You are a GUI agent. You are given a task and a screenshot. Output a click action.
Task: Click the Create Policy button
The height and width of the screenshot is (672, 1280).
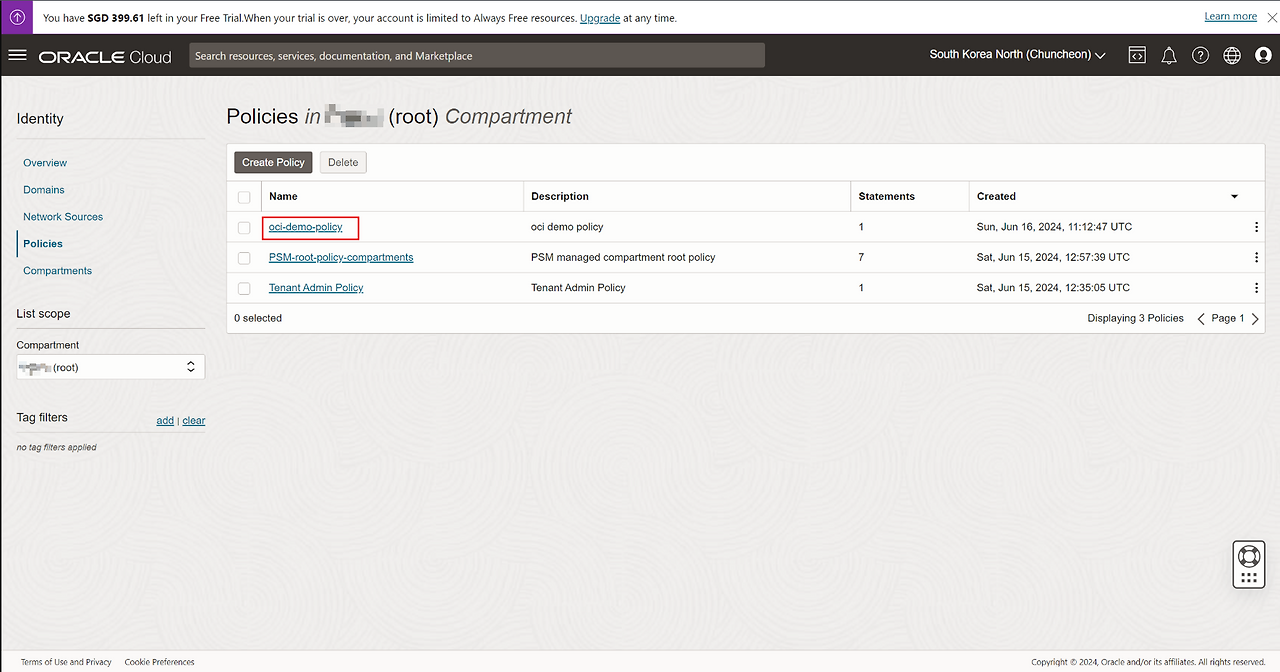(273, 162)
